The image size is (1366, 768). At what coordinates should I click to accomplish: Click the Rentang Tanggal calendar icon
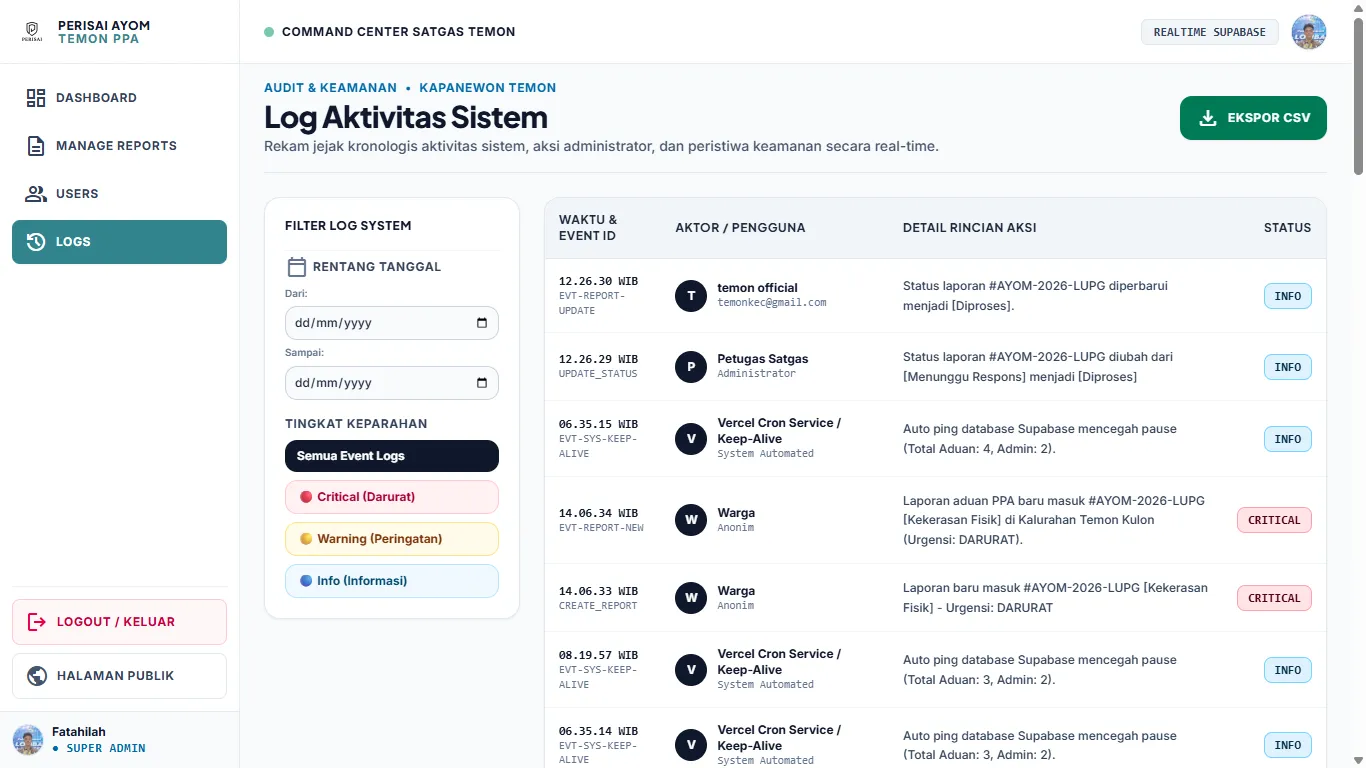pyautogui.click(x=296, y=267)
